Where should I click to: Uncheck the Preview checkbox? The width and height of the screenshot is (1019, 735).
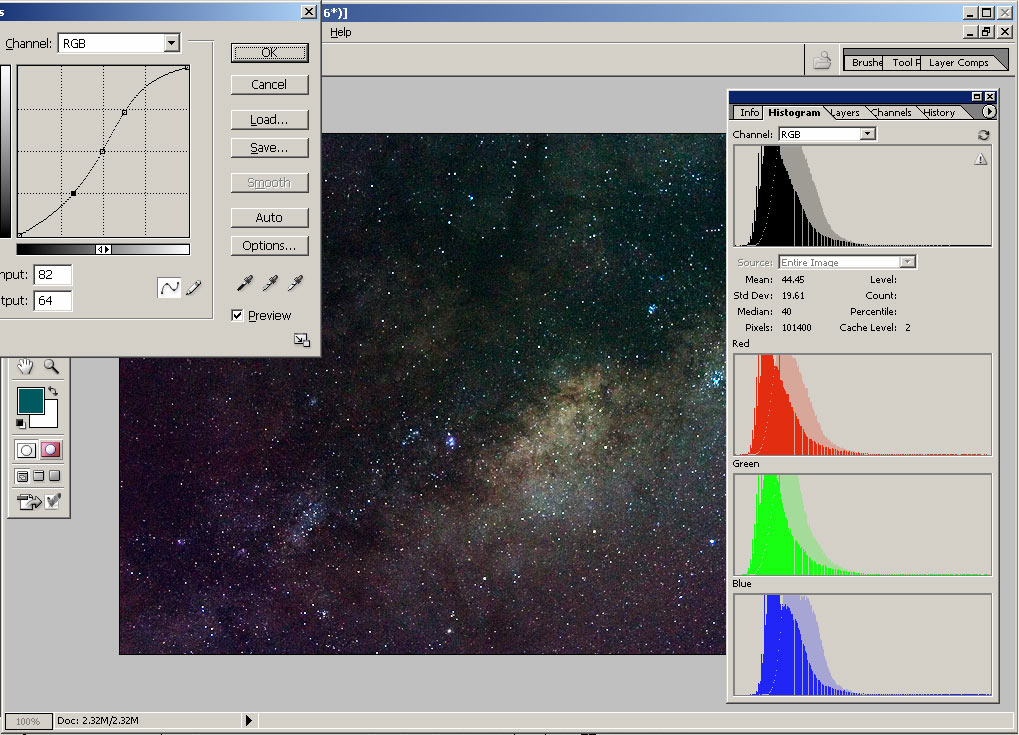tap(237, 316)
